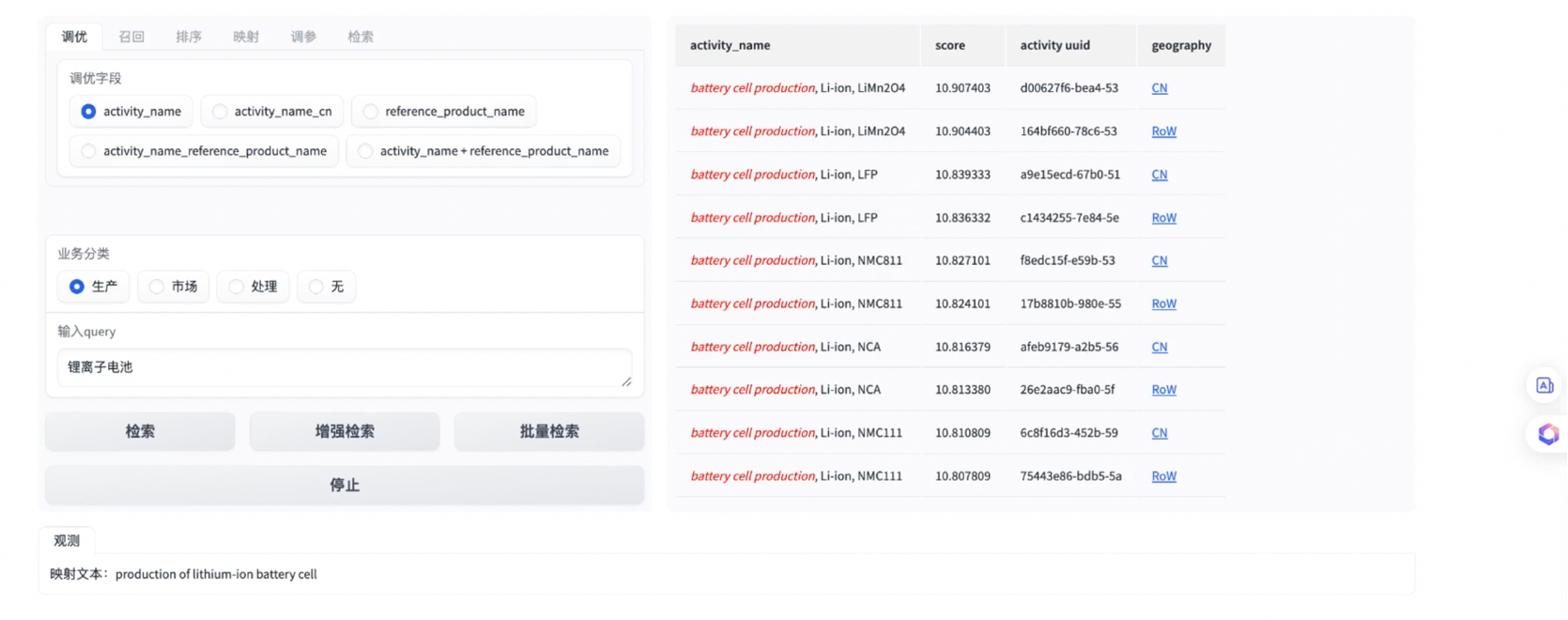Open the CN link in first result row
Image resolution: width=1568 pixels, height=620 pixels.
1160,88
